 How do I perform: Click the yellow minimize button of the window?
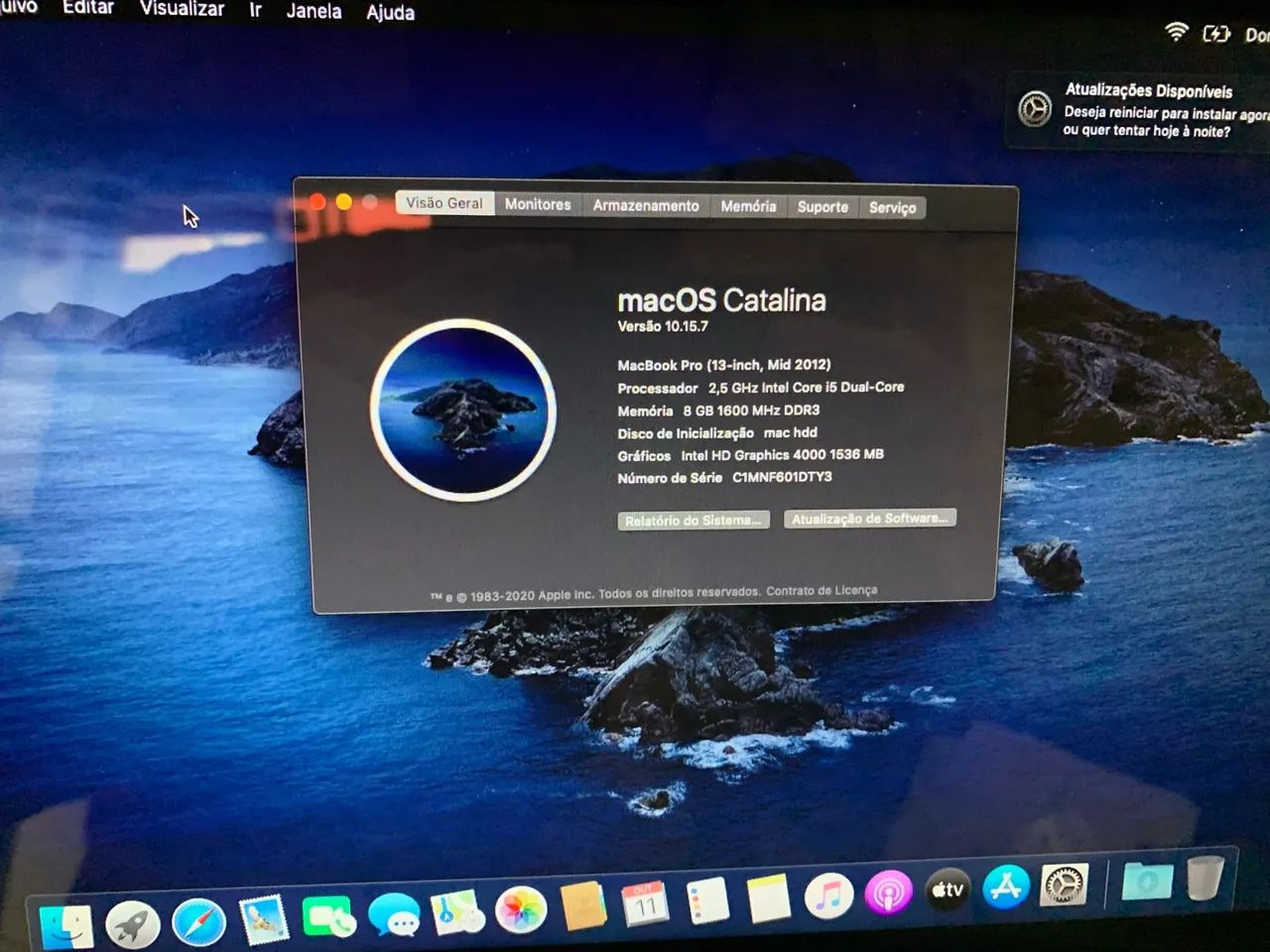click(343, 202)
